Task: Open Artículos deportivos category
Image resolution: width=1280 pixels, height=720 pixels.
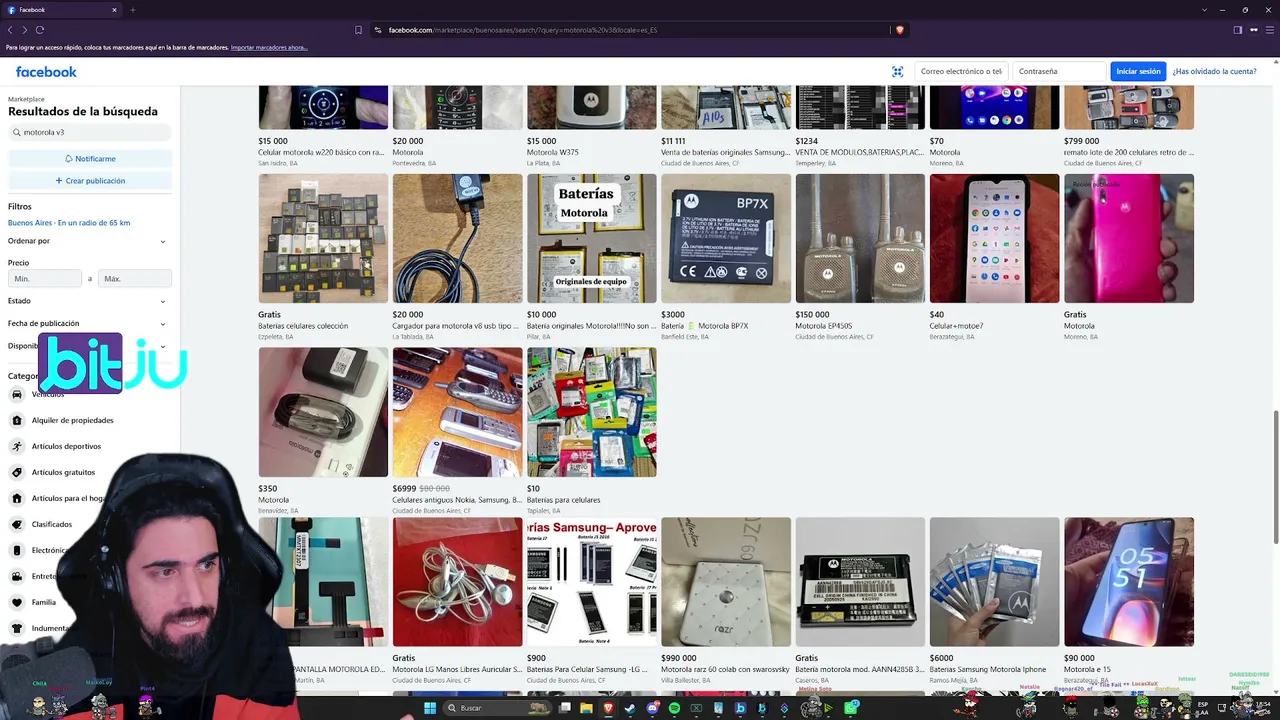Action: tap(66, 446)
